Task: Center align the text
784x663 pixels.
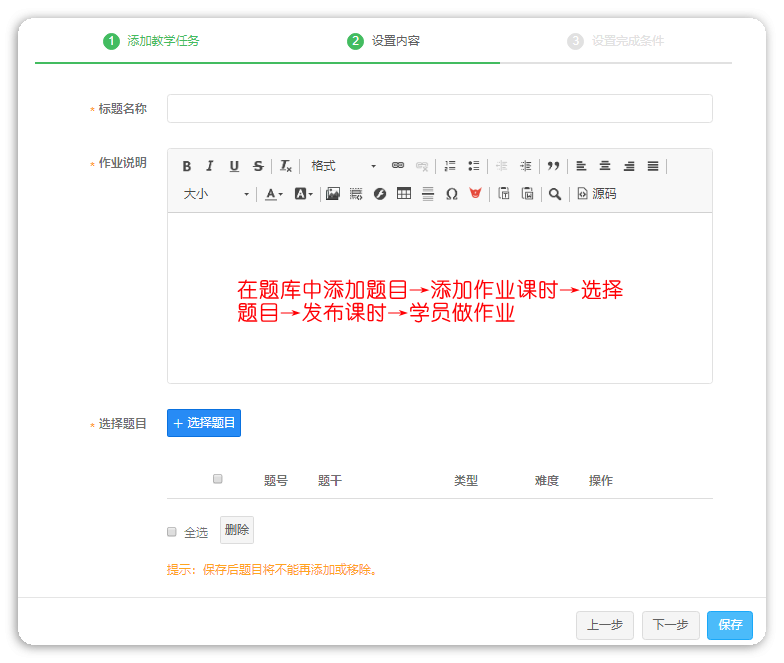Action: coord(605,166)
